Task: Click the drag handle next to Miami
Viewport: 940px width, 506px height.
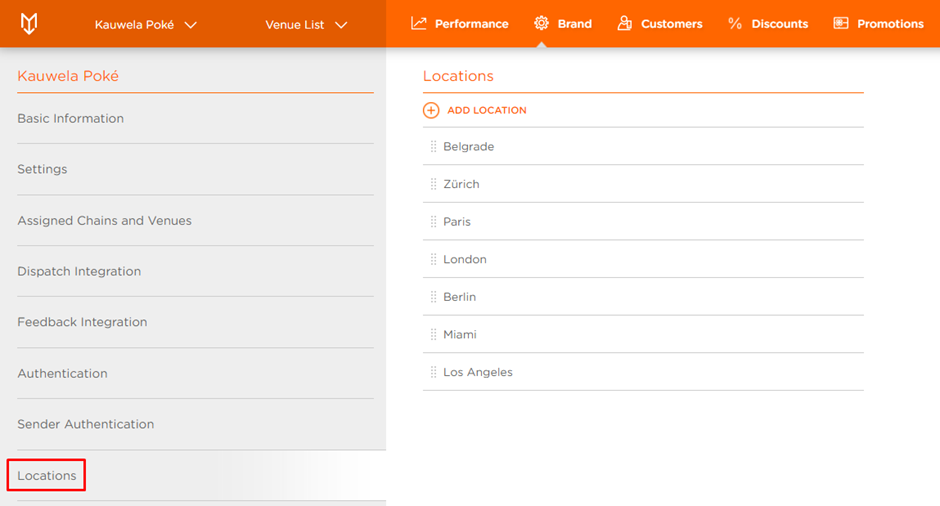Action: click(x=433, y=335)
